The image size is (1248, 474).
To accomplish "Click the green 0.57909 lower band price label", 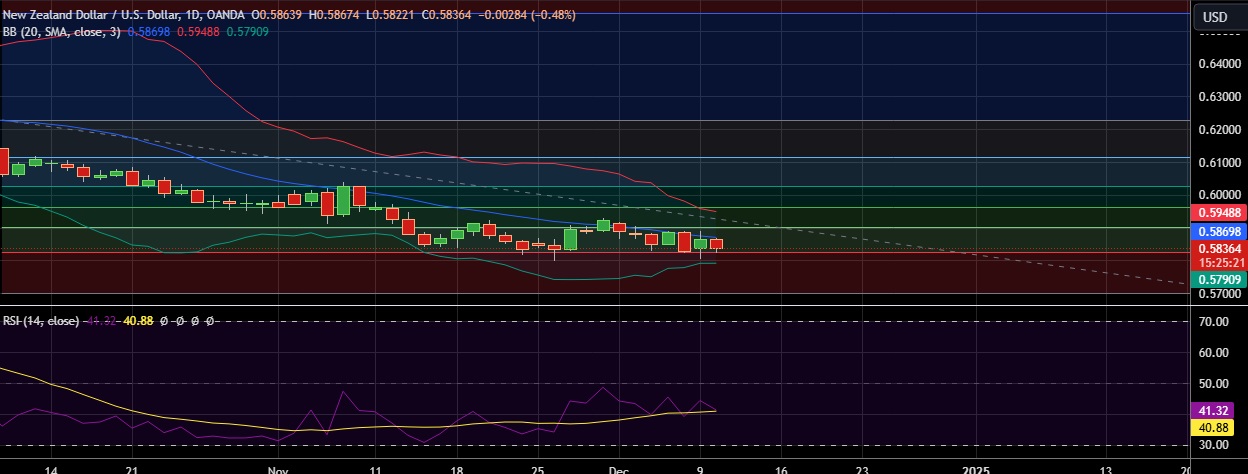I will [x=1219, y=280].
